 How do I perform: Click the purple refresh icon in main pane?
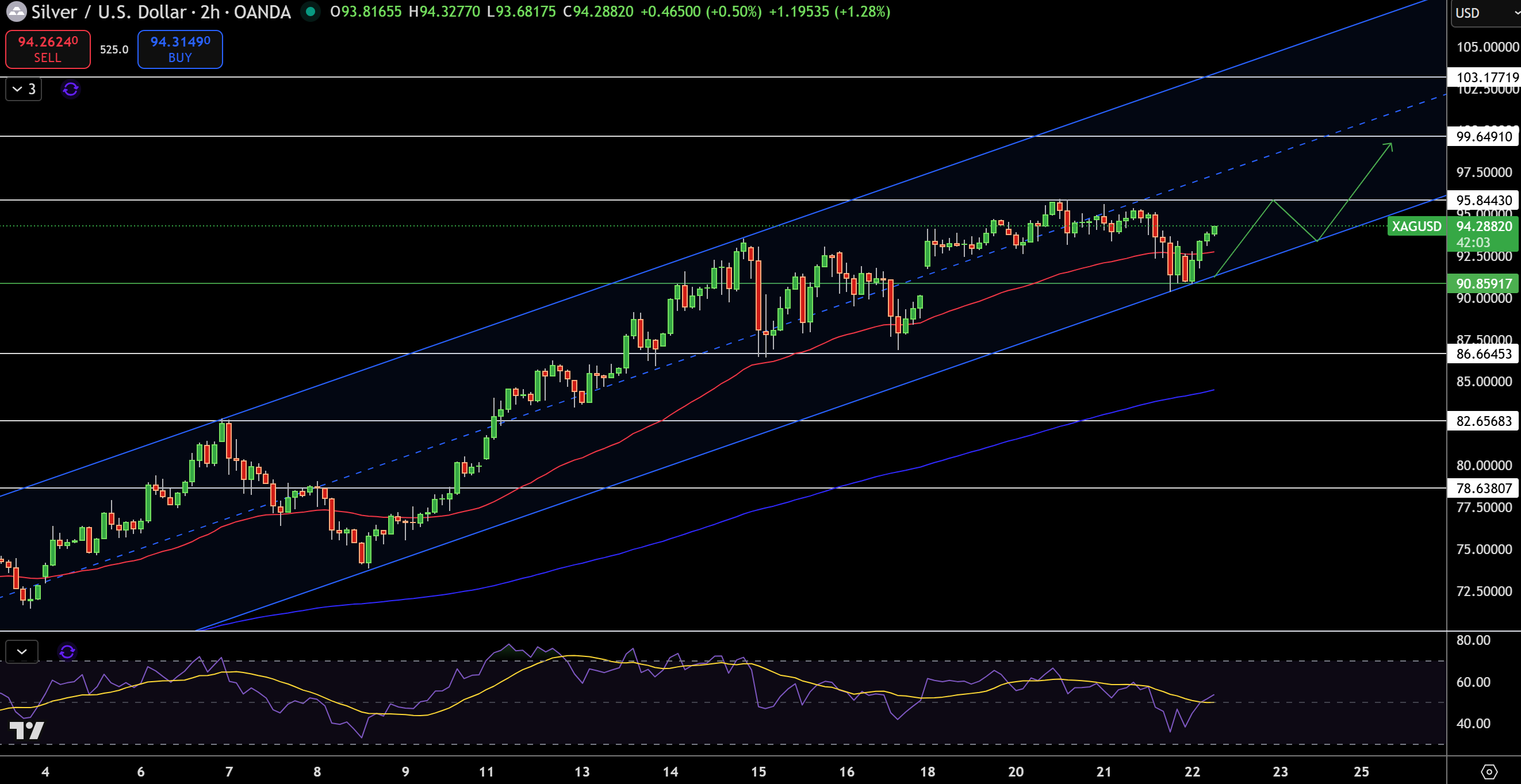click(70, 89)
